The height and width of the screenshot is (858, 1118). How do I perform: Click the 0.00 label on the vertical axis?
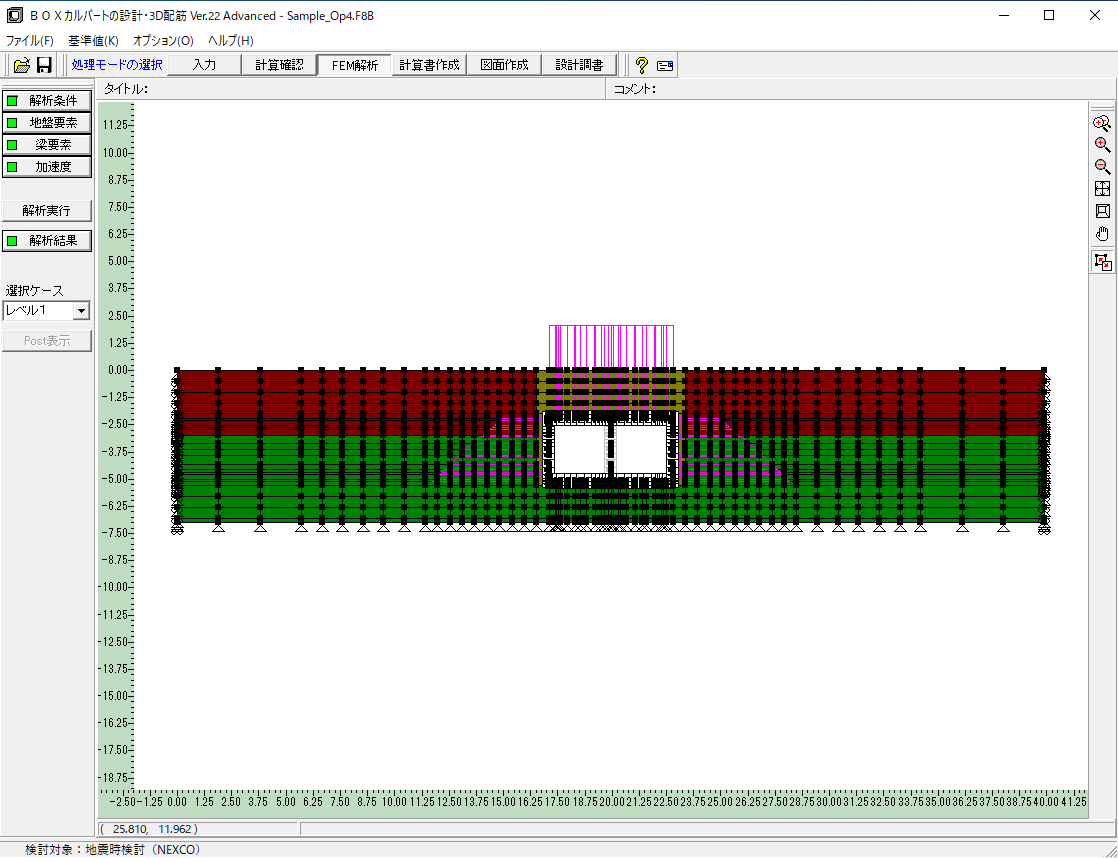pos(116,369)
